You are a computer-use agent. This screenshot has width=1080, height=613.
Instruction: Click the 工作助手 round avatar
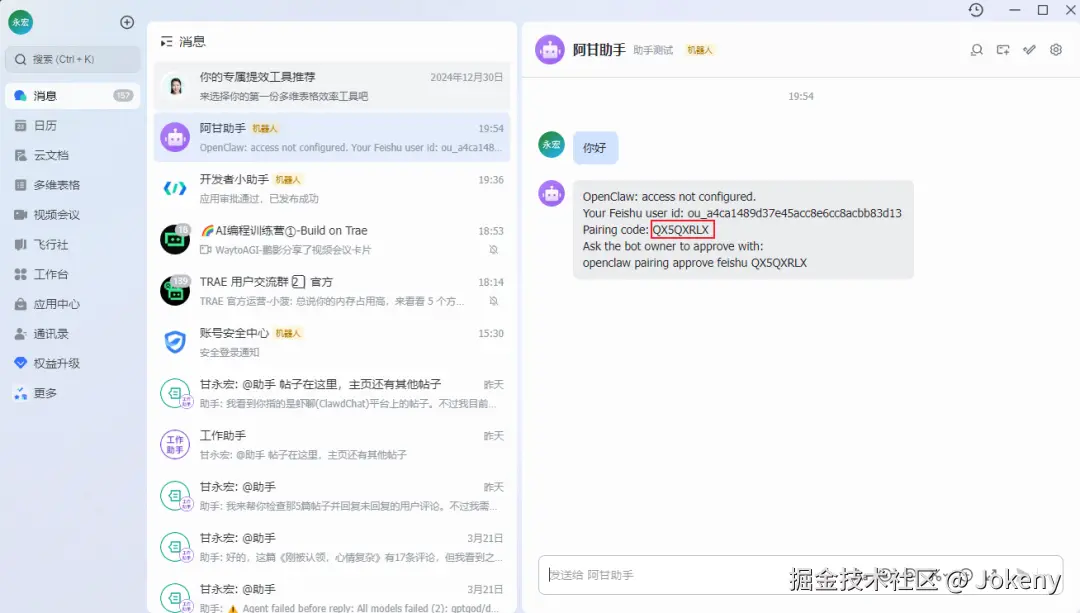pos(175,444)
